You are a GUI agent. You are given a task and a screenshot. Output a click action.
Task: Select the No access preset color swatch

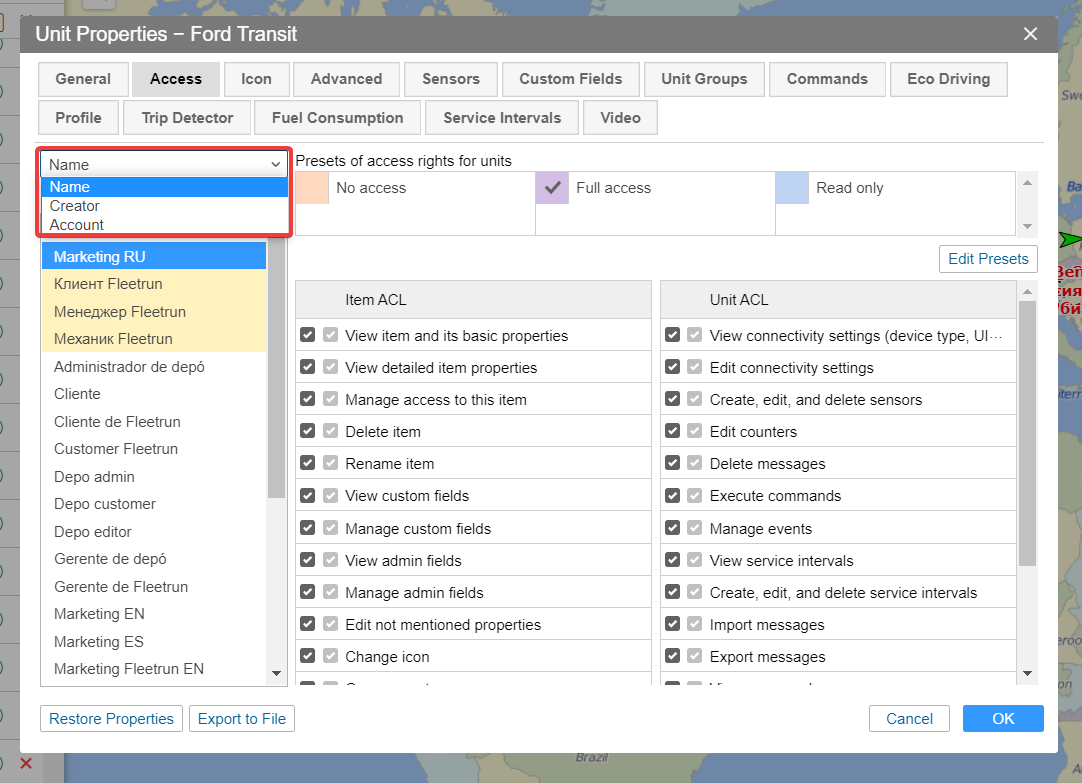[311, 188]
